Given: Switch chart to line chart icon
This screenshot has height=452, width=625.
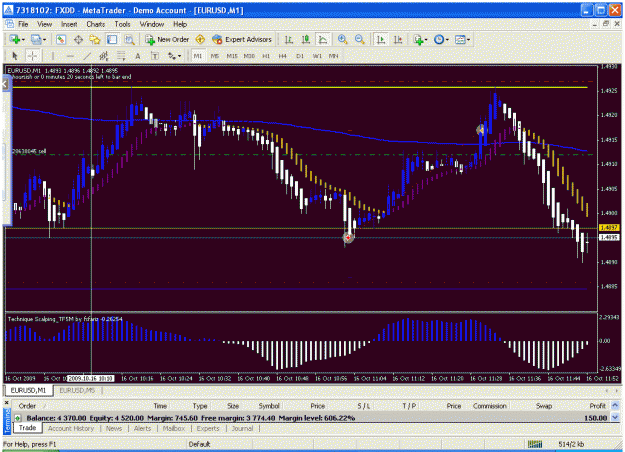Looking at the screenshot, I should point(322,39).
